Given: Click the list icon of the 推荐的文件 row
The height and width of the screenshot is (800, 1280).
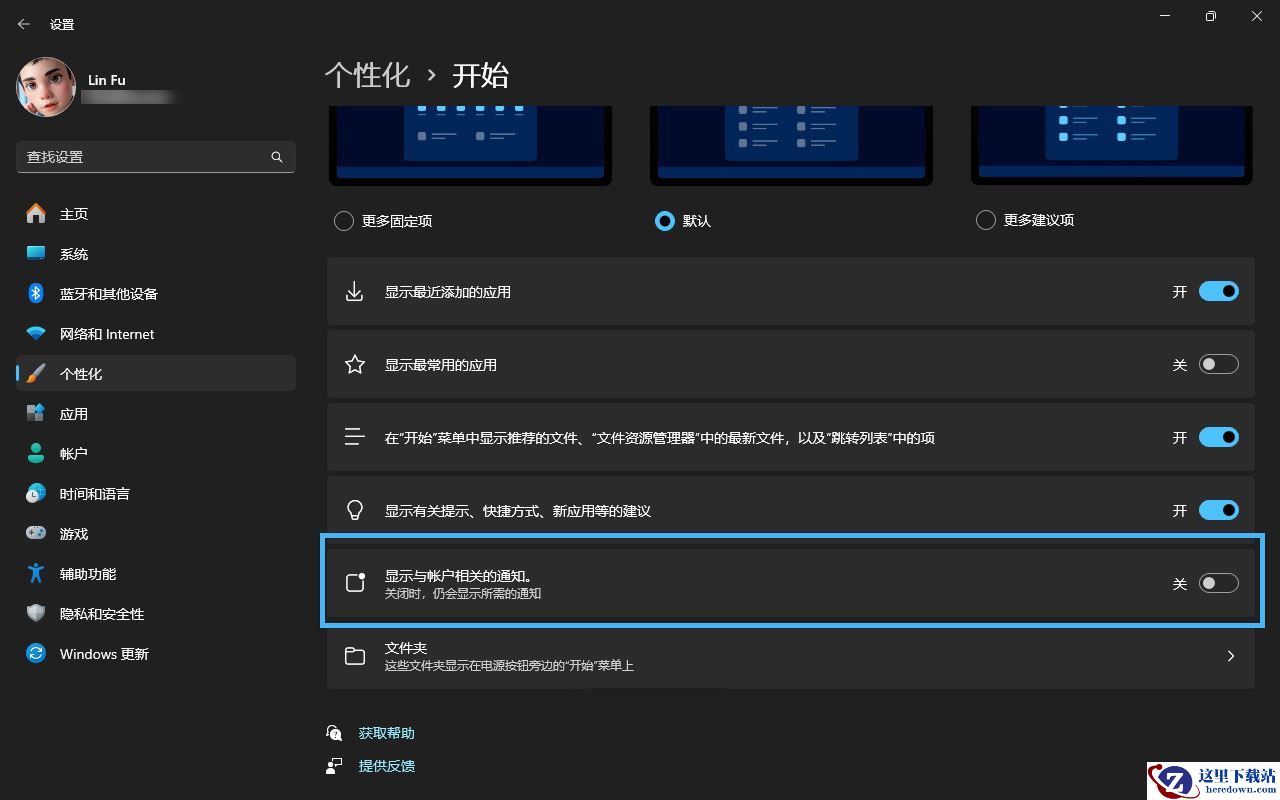Looking at the screenshot, I should [x=354, y=438].
